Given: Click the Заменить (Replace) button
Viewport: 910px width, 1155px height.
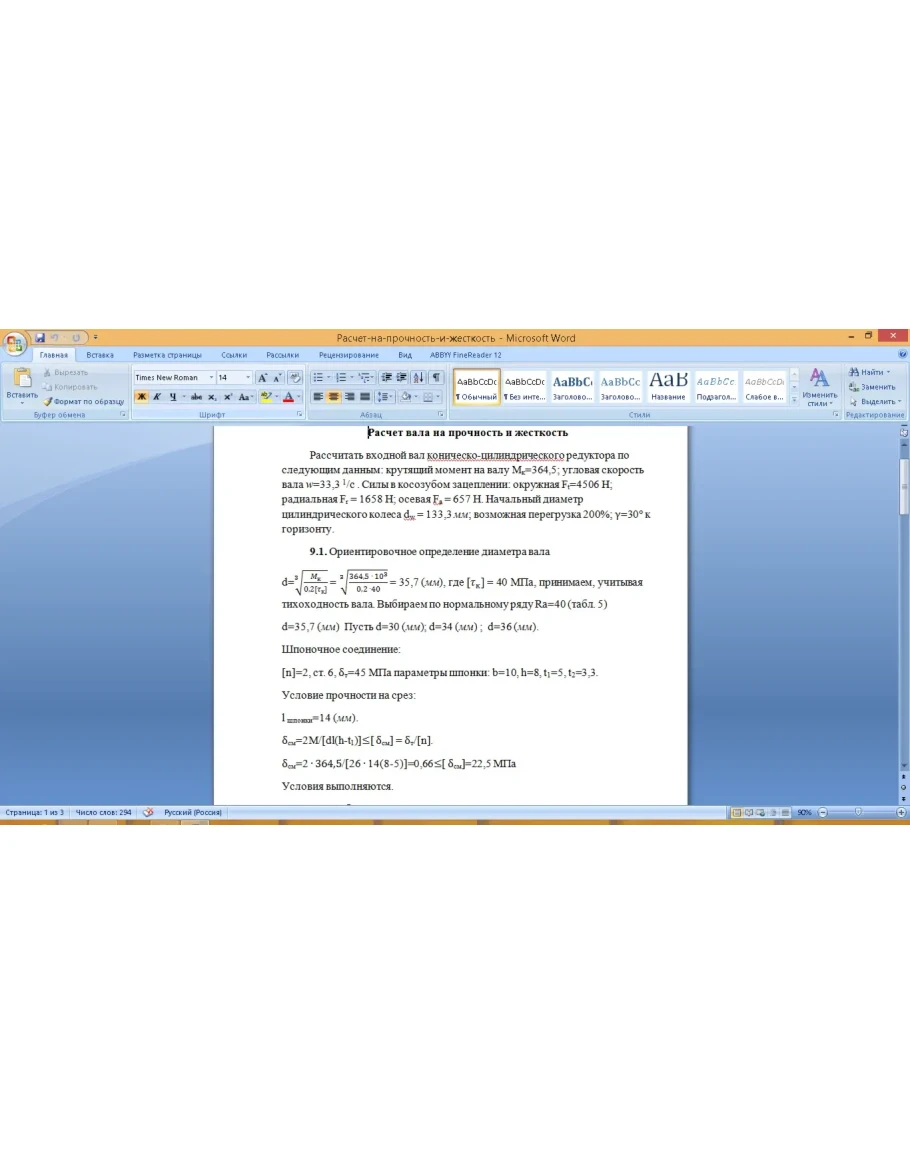Looking at the screenshot, I should point(873,387).
